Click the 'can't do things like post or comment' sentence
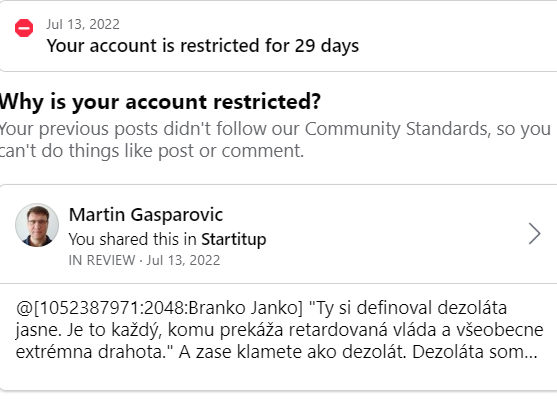The width and height of the screenshot is (557, 399). 152,151
